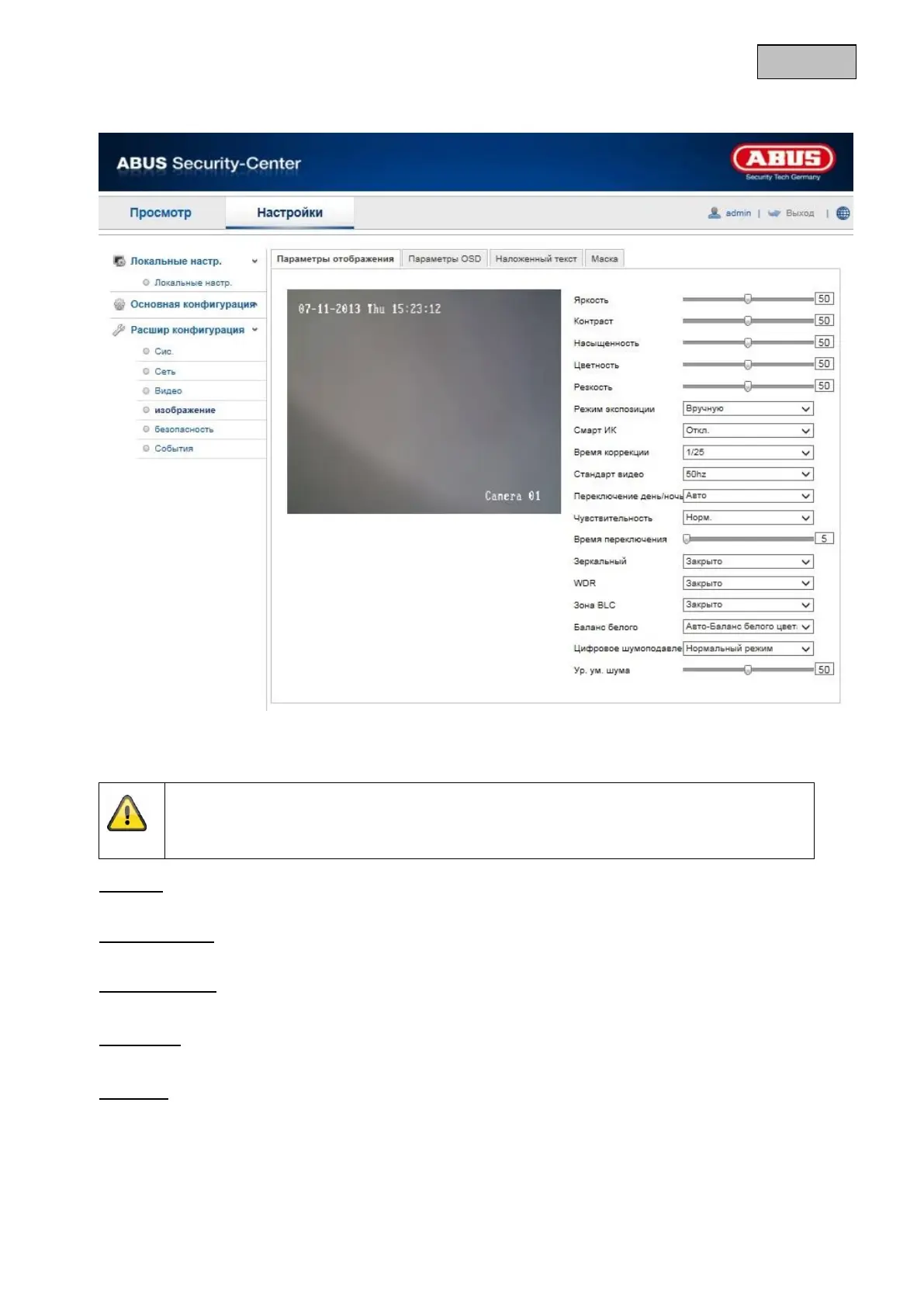Open the Просмотр main tab
This screenshot has width=924, height=1307.
161,213
